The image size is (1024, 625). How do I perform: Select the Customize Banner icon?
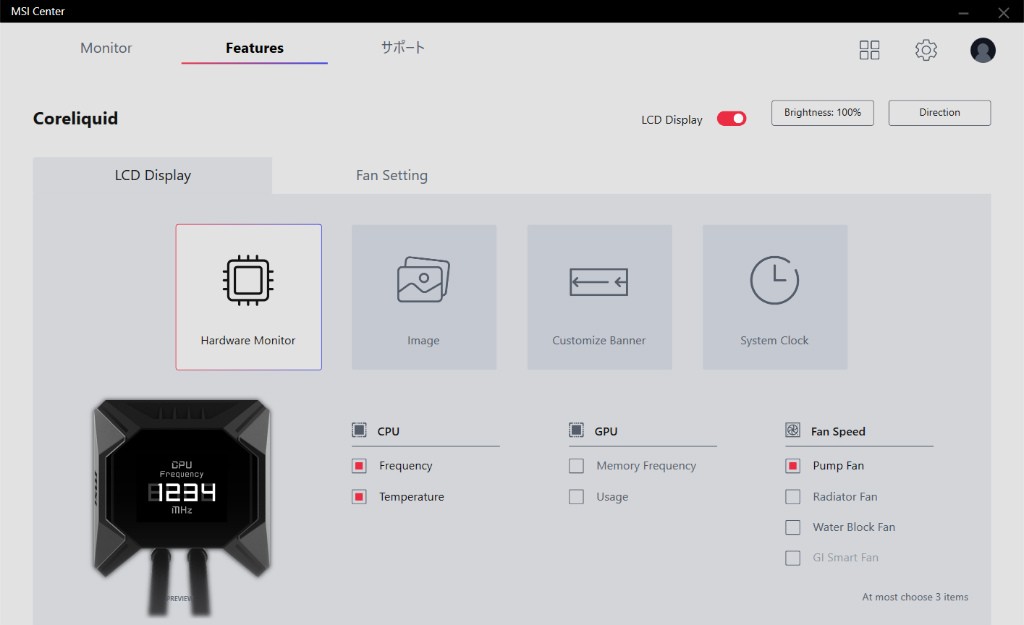click(599, 282)
